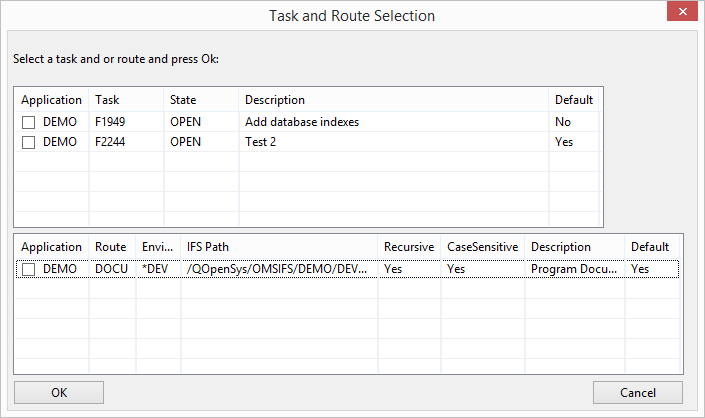Click the task table Default column header
Screen dimensions: 705x418
click(573, 100)
